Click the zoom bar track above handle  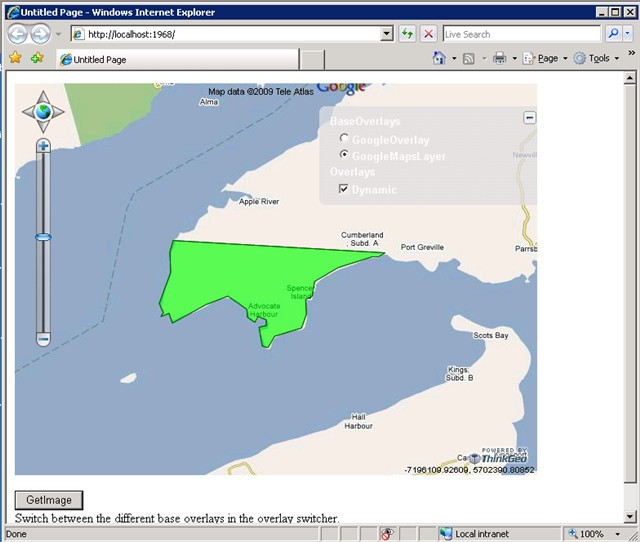tap(43, 193)
